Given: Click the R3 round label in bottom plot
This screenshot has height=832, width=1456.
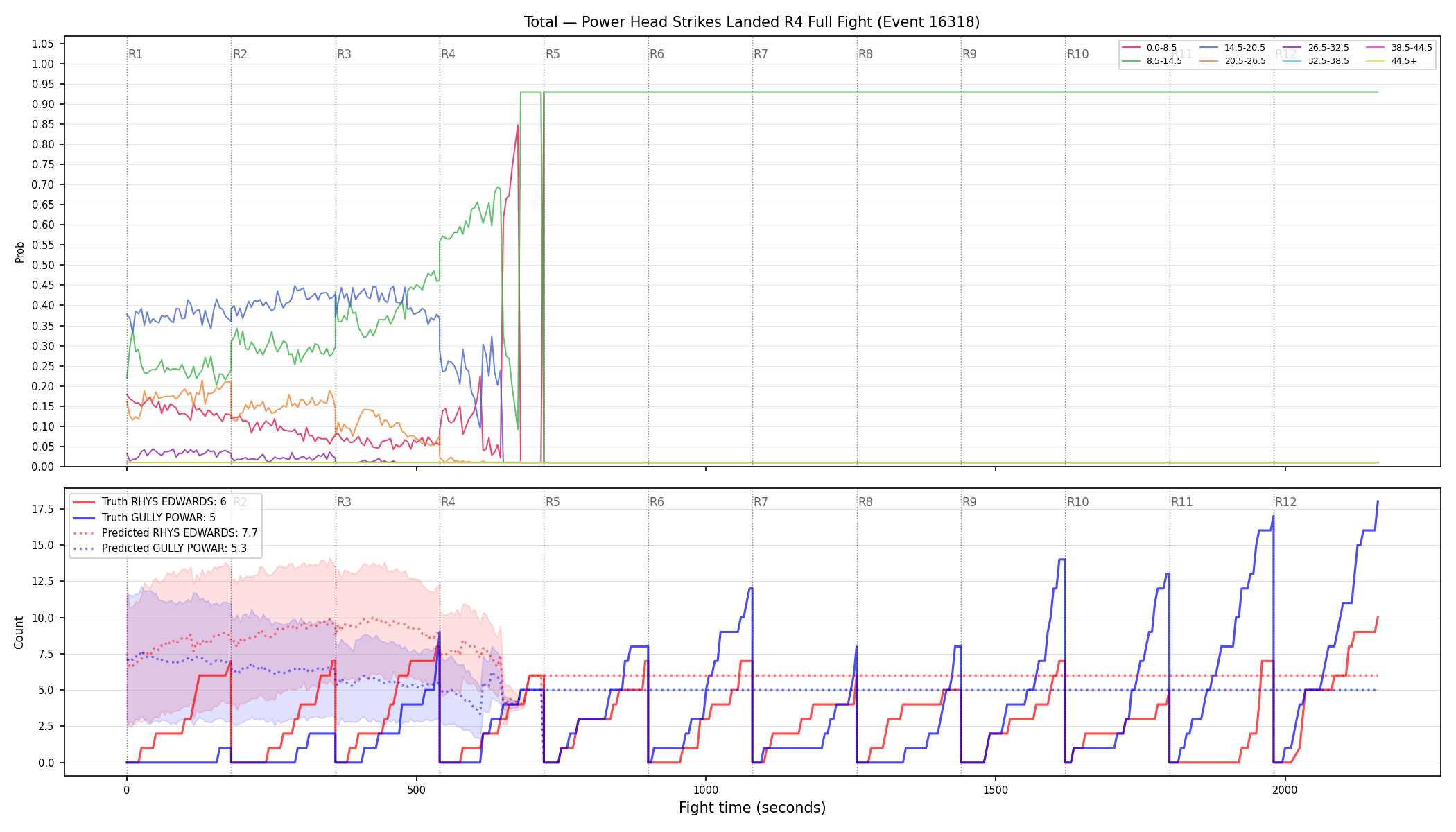Looking at the screenshot, I should pyautogui.click(x=344, y=502).
